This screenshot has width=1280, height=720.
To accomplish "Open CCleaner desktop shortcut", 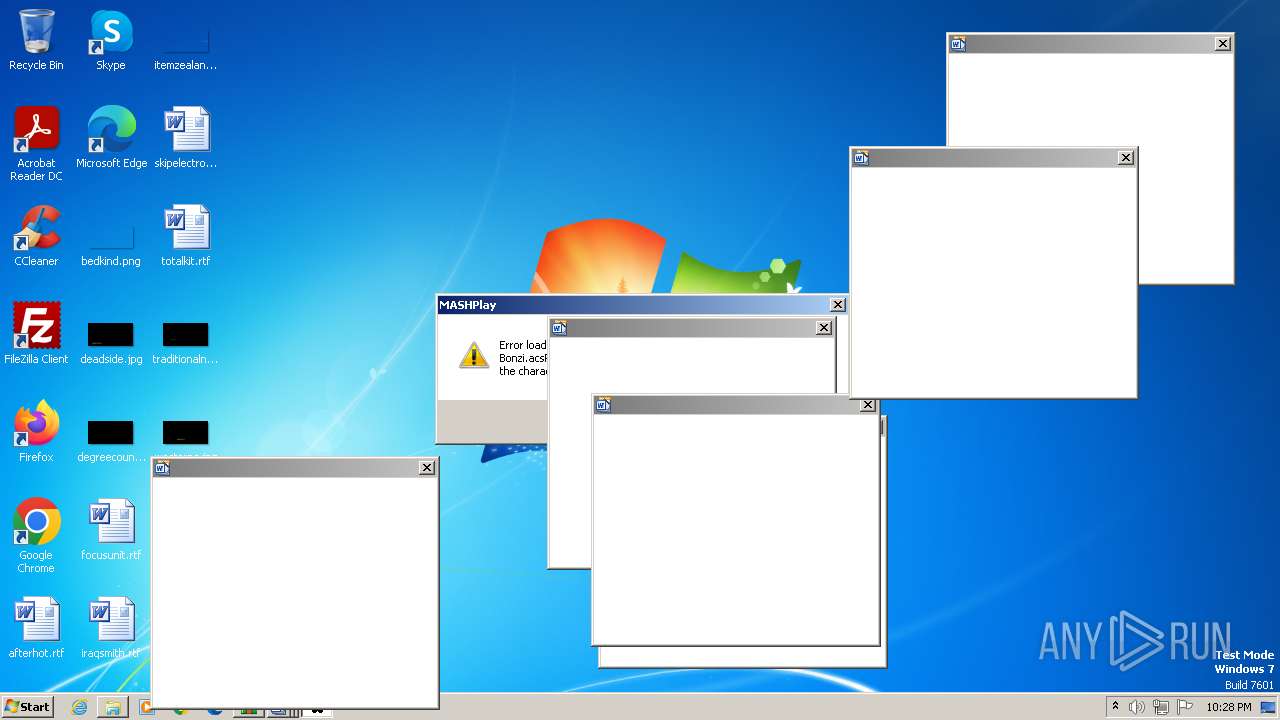I will click(36, 236).
